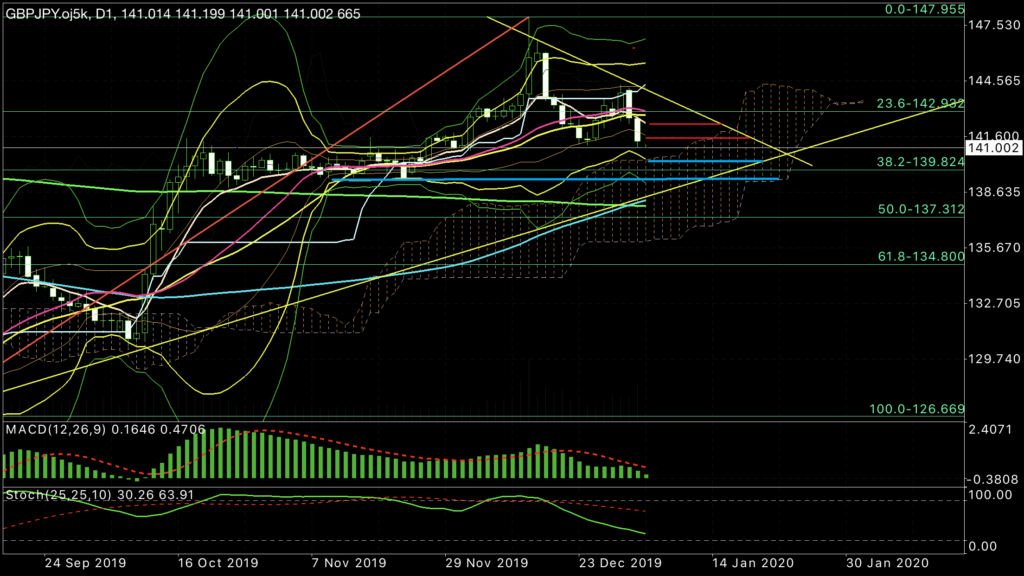Select the upper blue horizontal support line

[705, 161]
